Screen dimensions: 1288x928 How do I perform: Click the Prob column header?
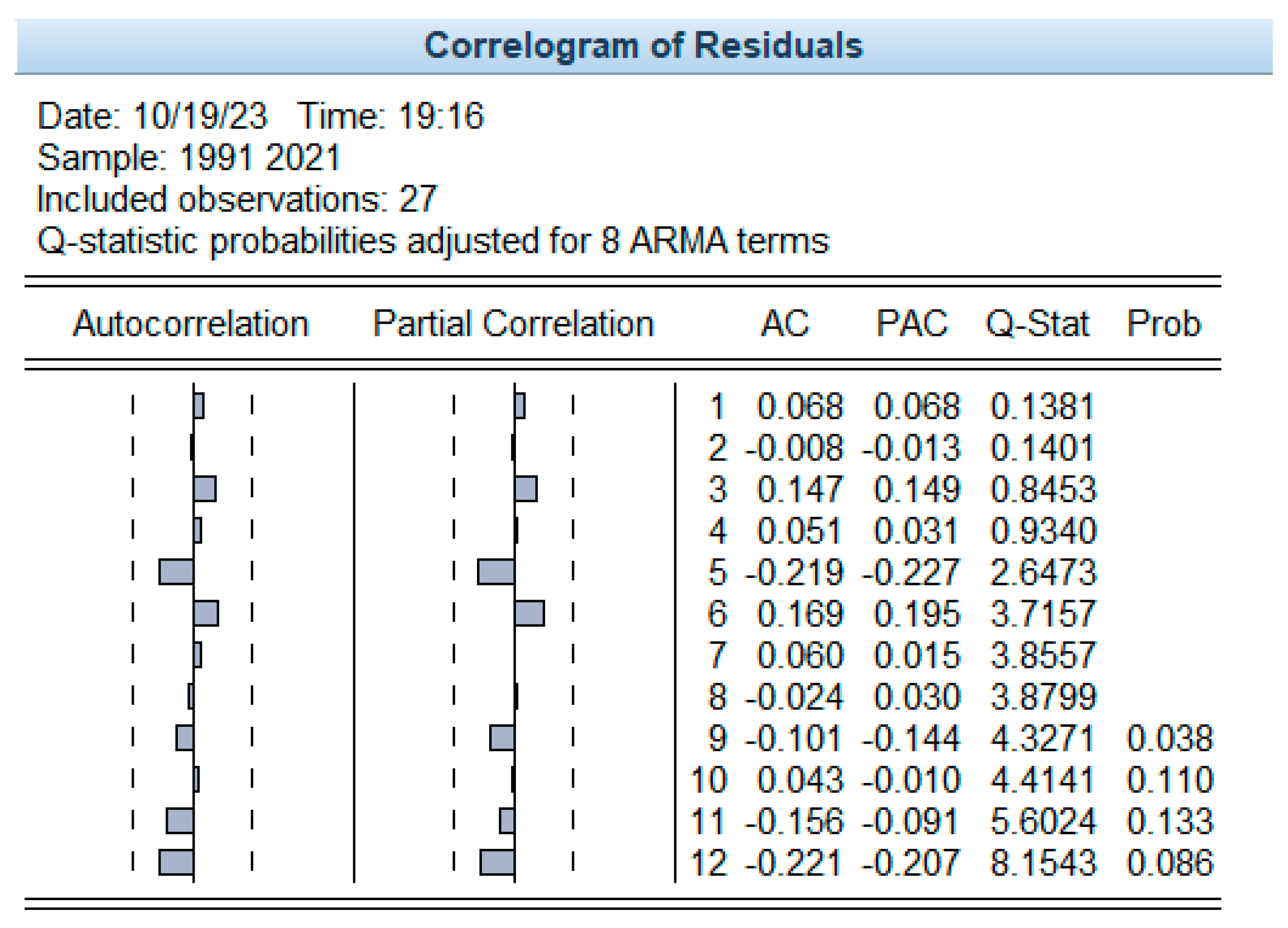[1164, 324]
